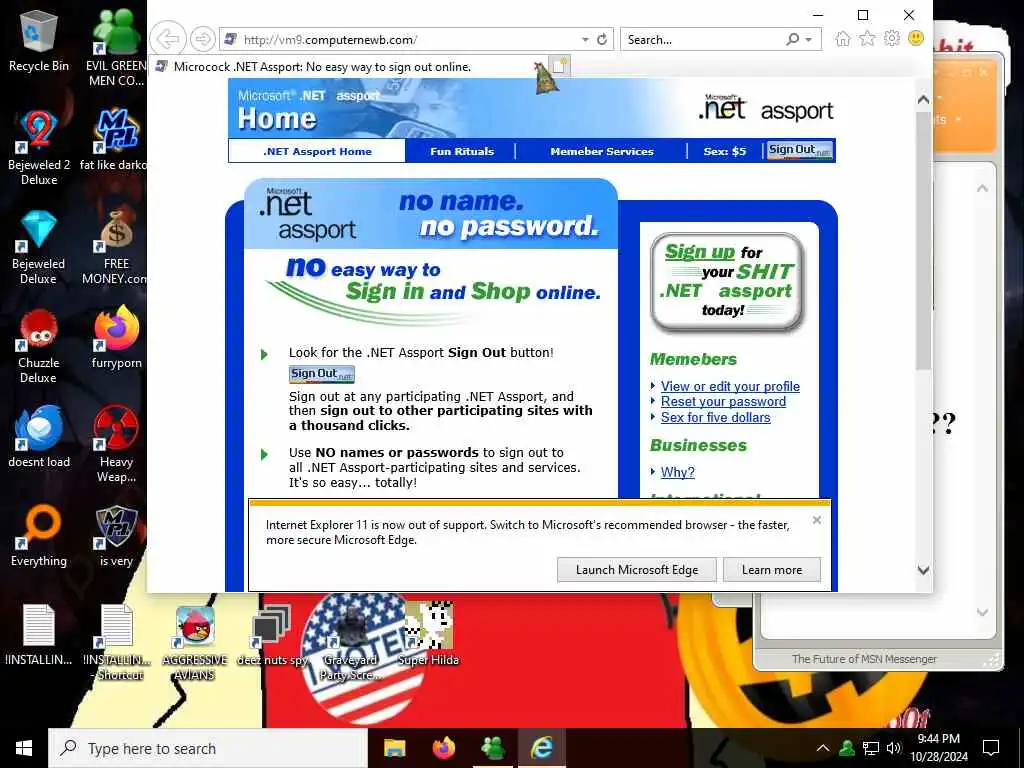
Task: Click the IE address bar URL field
Action: (x=409, y=40)
